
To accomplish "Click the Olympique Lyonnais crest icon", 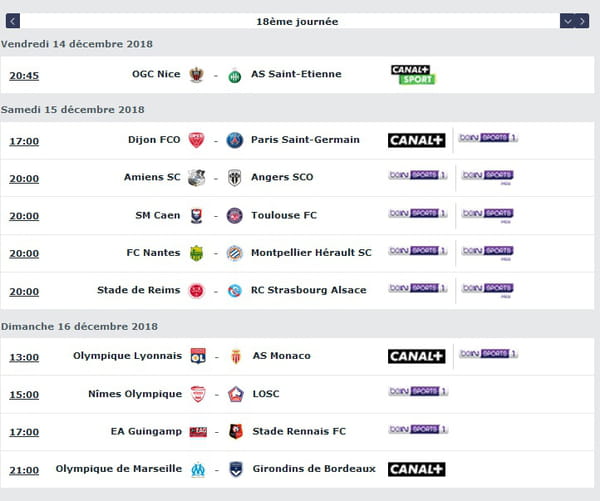I will pyautogui.click(x=198, y=356).
